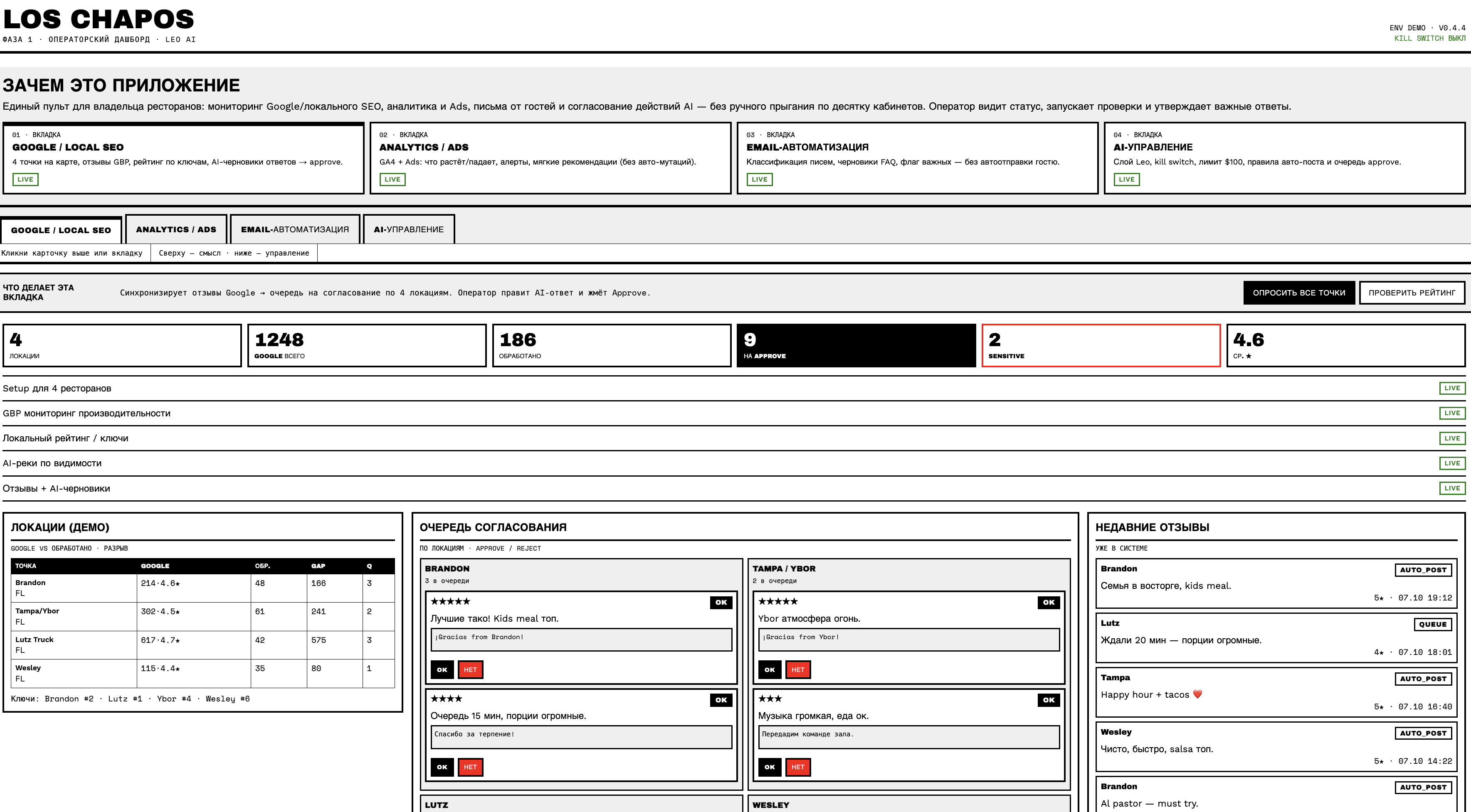Reject the 'Очередь 15 мин' review with НЕТ

click(x=471, y=767)
